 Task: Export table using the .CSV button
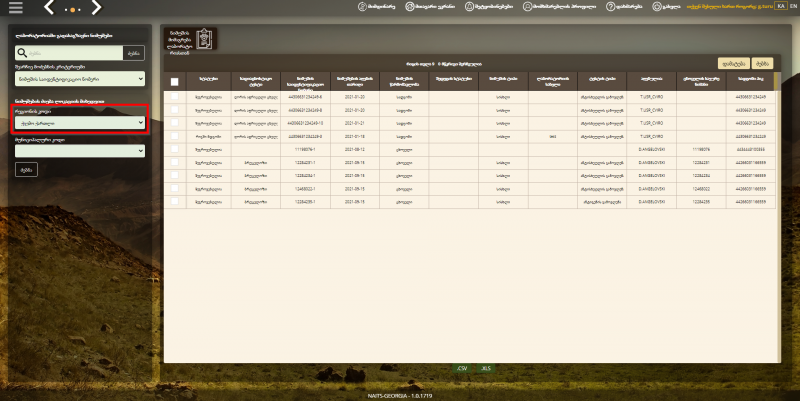click(462, 368)
